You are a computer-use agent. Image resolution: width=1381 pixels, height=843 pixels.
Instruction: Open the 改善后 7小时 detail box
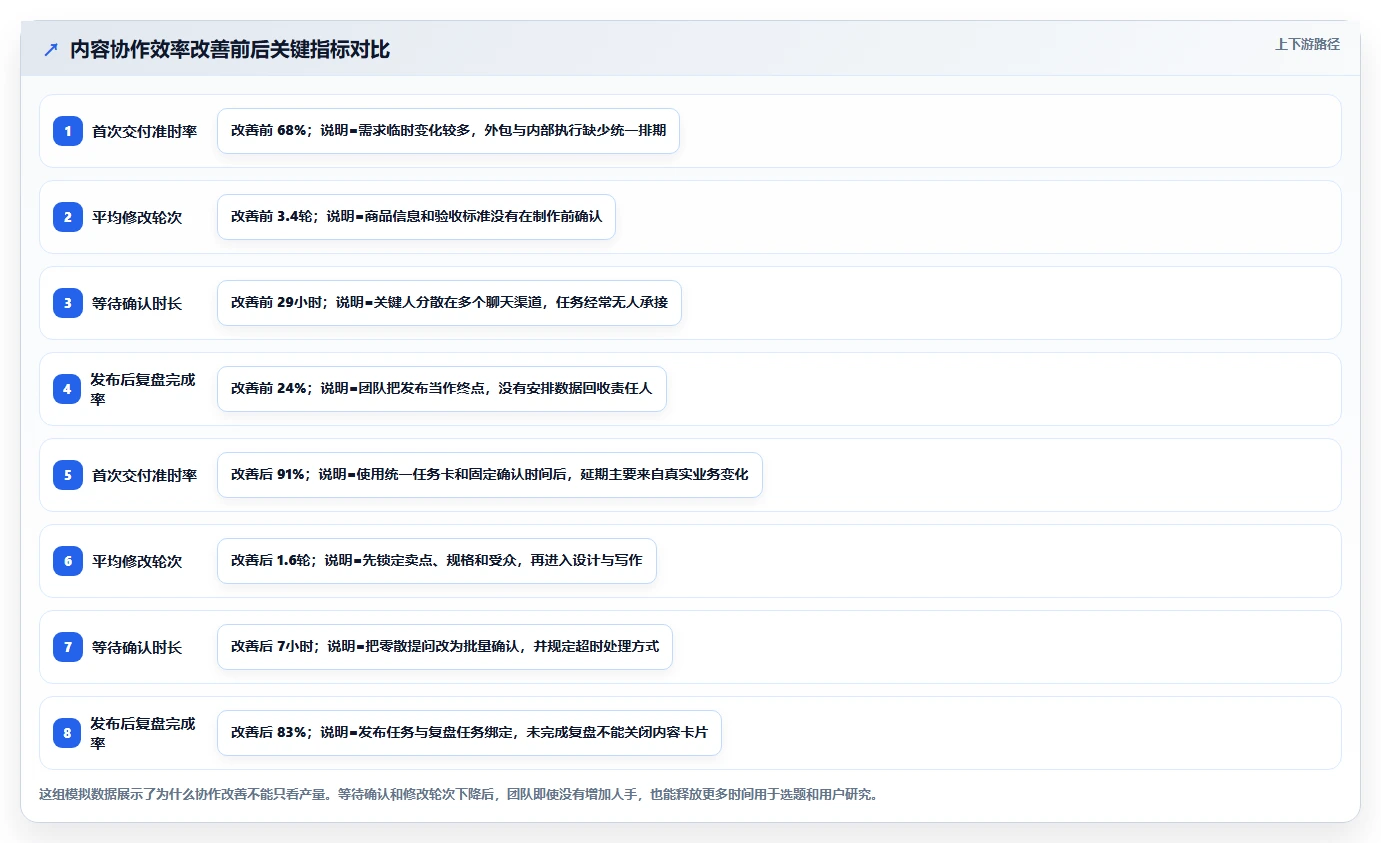pyautogui.click(x=445, y=647)
